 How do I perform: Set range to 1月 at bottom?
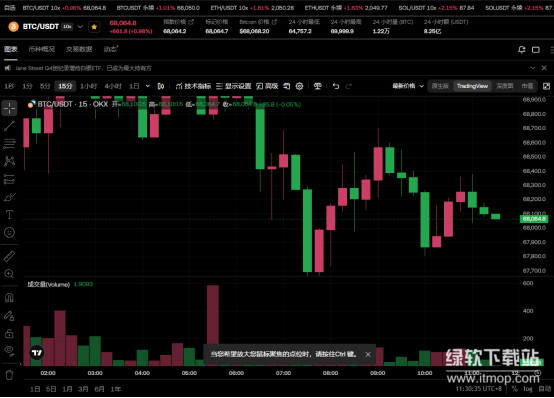[67, 389]
